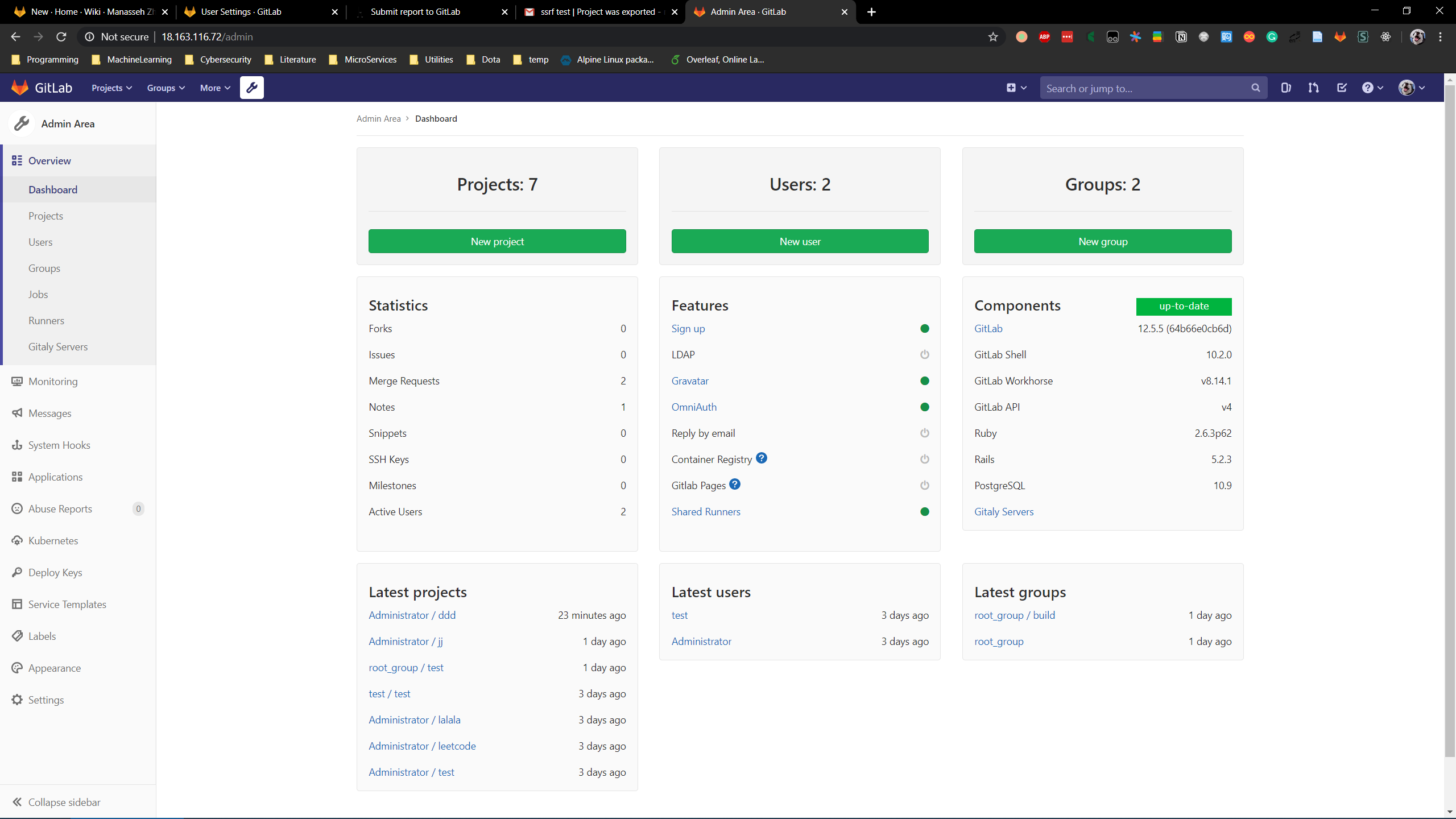Open the Shared Runners feature link

(706, 511)
